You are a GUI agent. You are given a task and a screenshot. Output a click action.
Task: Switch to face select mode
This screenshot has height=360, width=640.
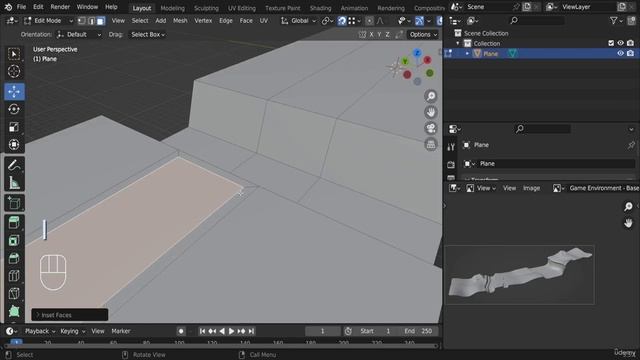coord(100,21)
